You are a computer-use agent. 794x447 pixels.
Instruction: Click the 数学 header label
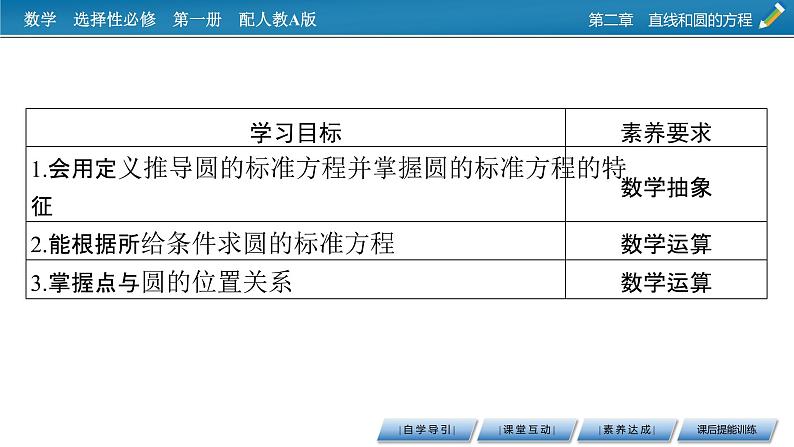[39, 19]
